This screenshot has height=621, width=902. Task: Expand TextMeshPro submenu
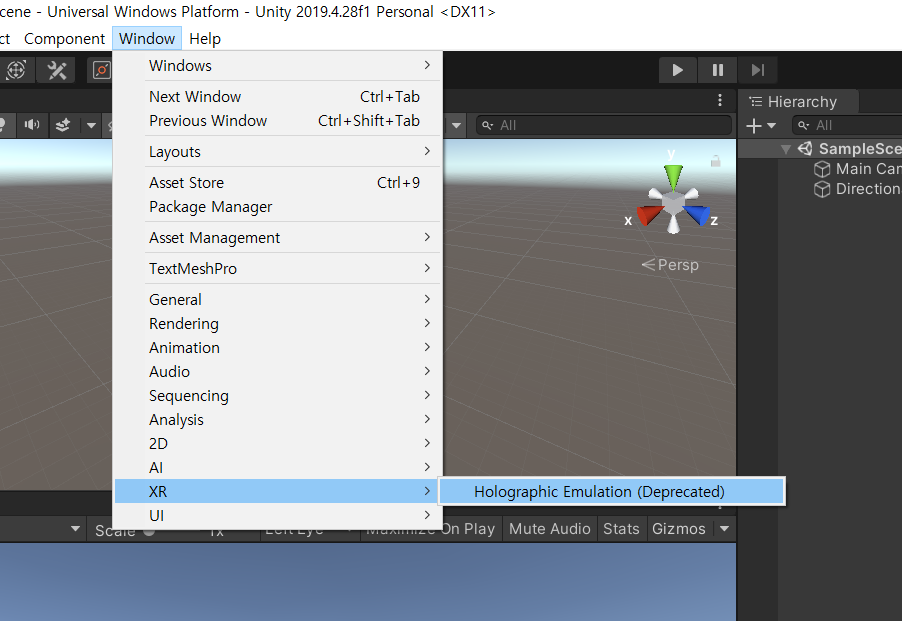point(278,269)
